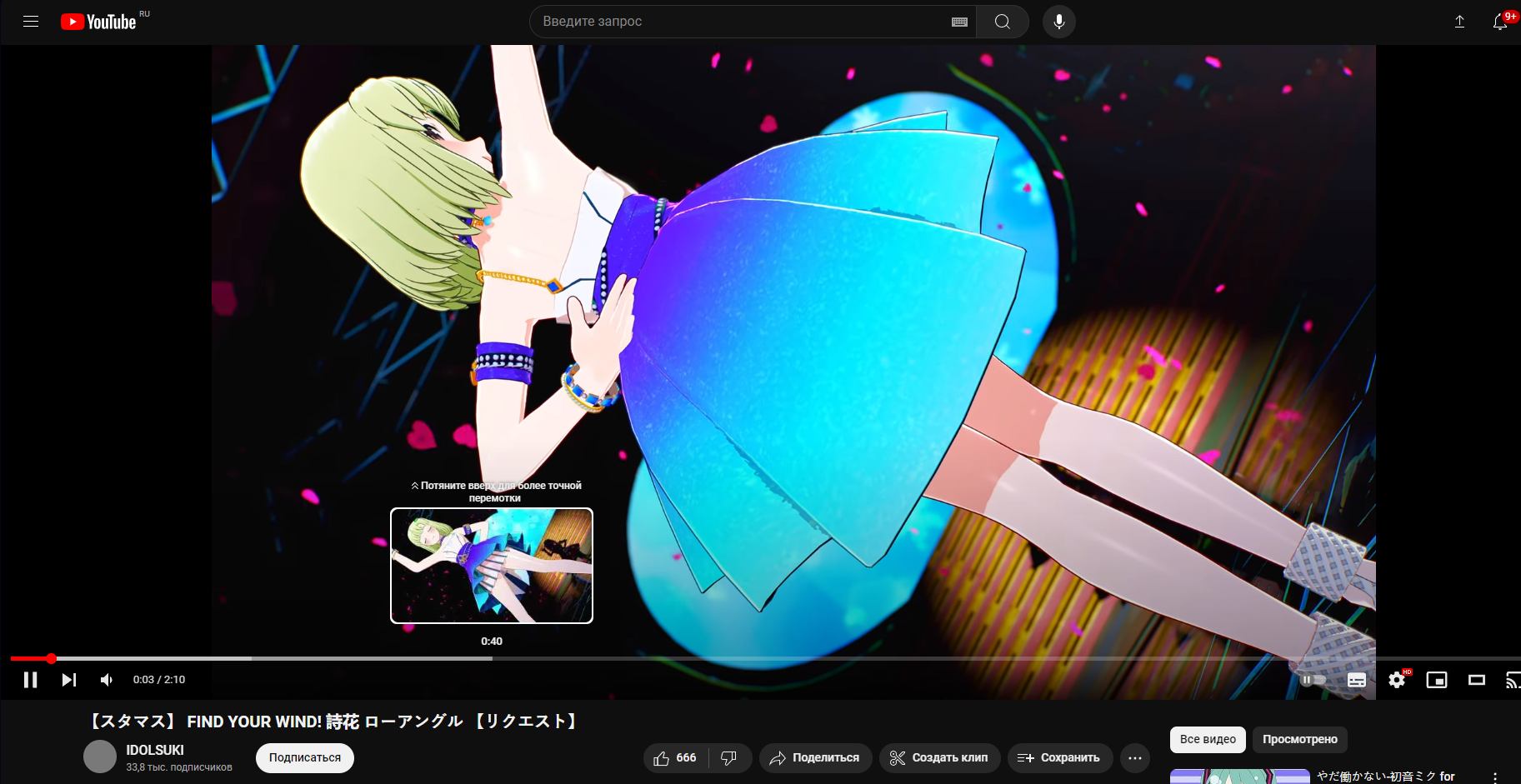Open the IDOLSUKI channel avatar

100,757
